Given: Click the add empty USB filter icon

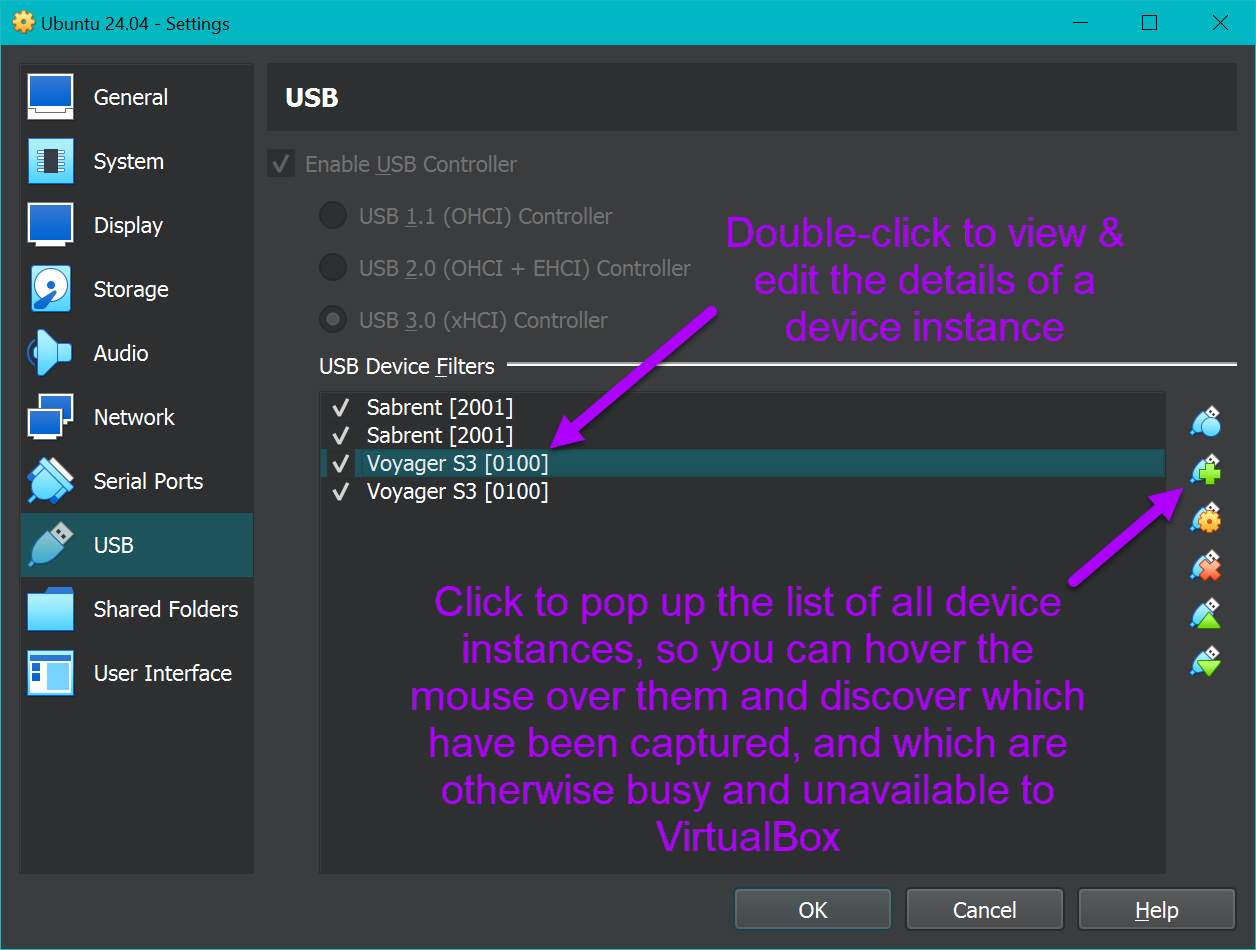Looking at the screenshot, I should pyautogui.click(x=1206, y=422).
